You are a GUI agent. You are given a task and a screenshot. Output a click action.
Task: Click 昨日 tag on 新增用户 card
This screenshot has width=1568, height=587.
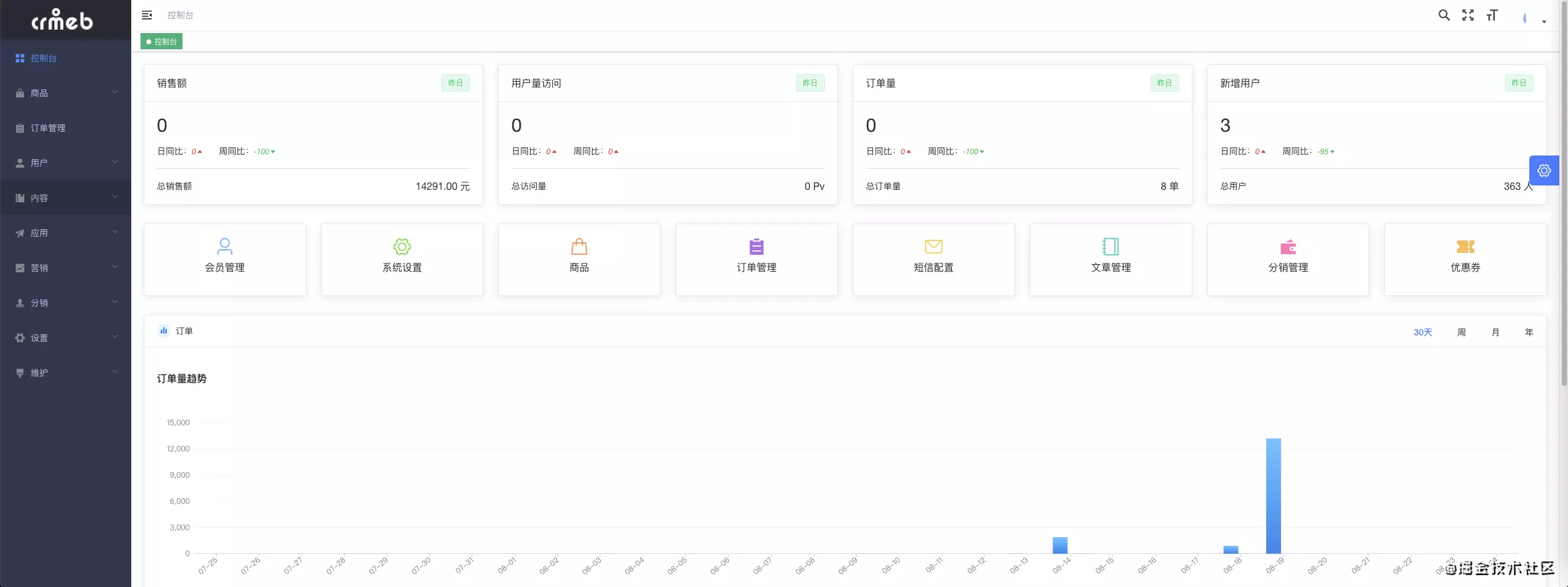[x=1519, y=83]
